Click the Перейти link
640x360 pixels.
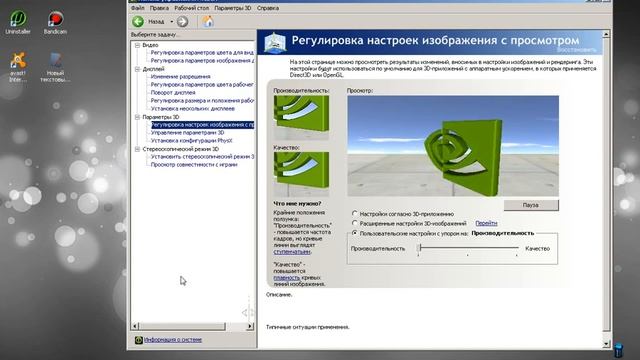[x=486, y=223]
